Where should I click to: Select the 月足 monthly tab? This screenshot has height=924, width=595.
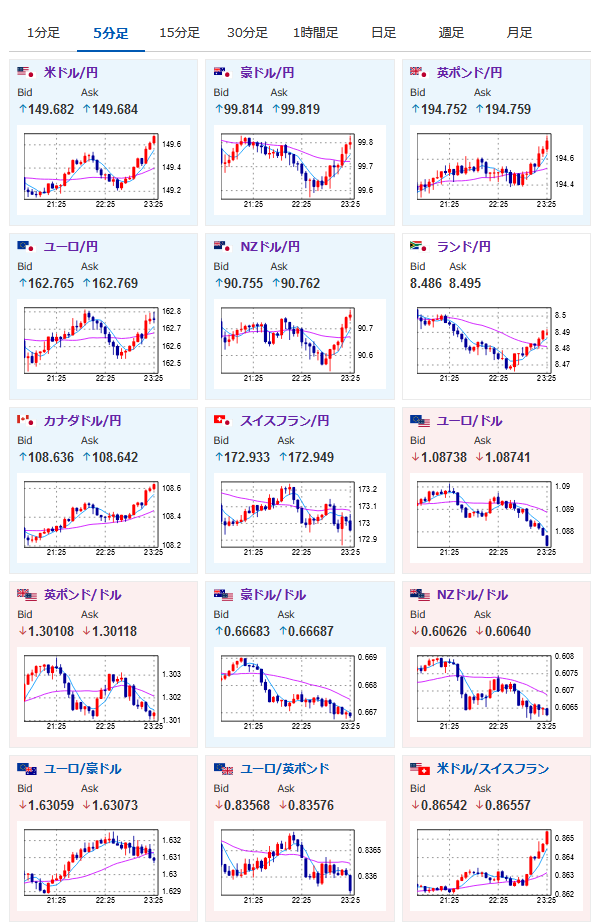(519, 33)
